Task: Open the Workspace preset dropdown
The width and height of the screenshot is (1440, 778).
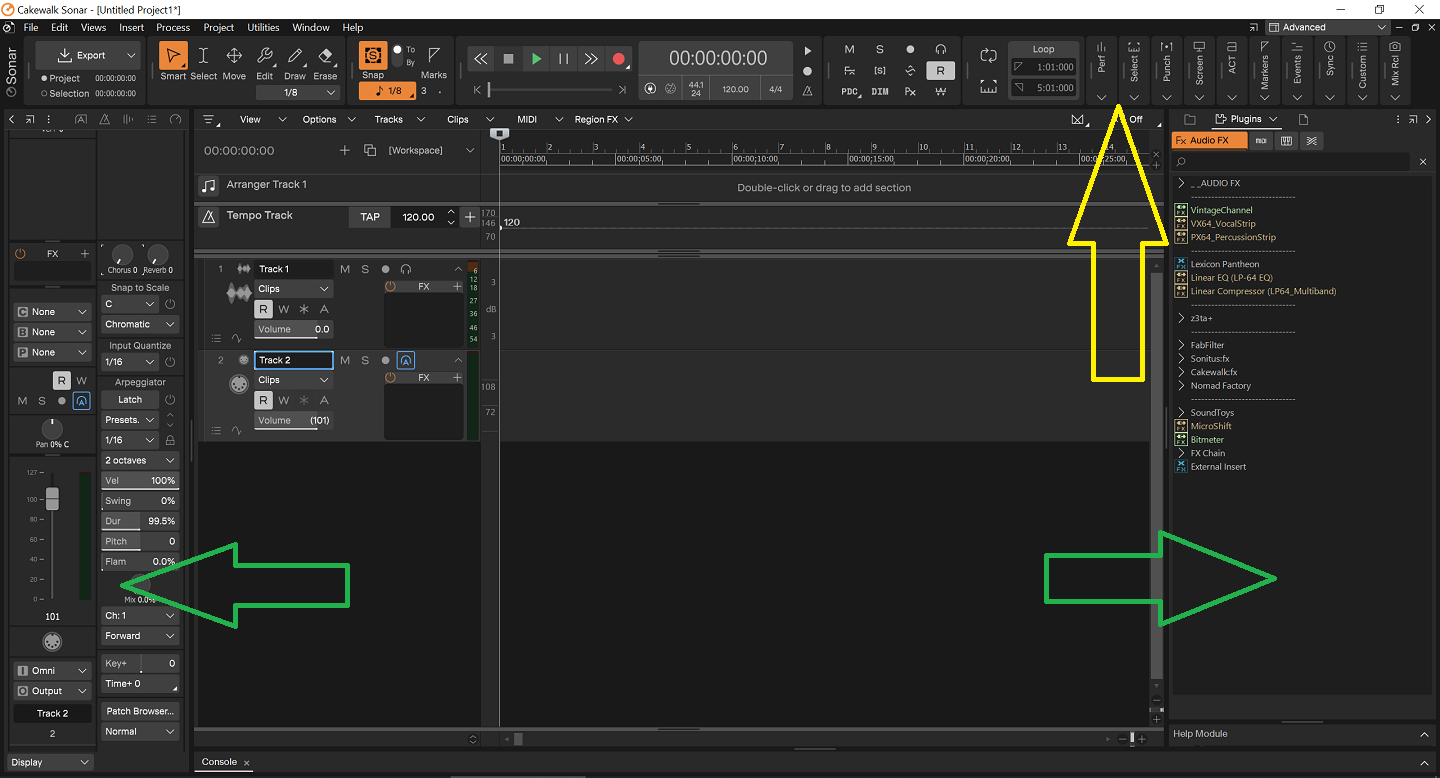Action: pyautogui.click(x=428, y=150)
